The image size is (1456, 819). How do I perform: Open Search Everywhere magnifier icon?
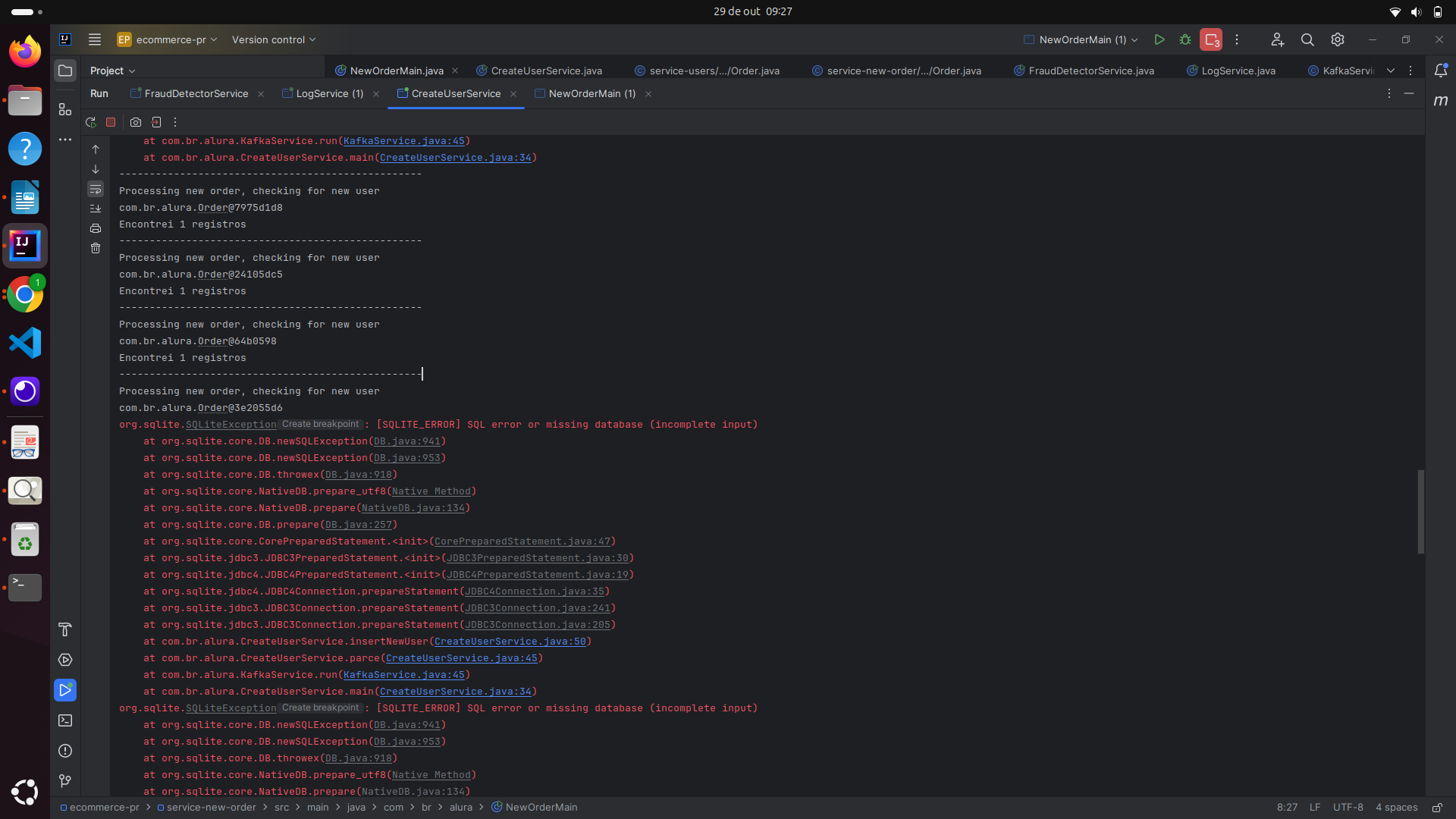click(1307, 39)
